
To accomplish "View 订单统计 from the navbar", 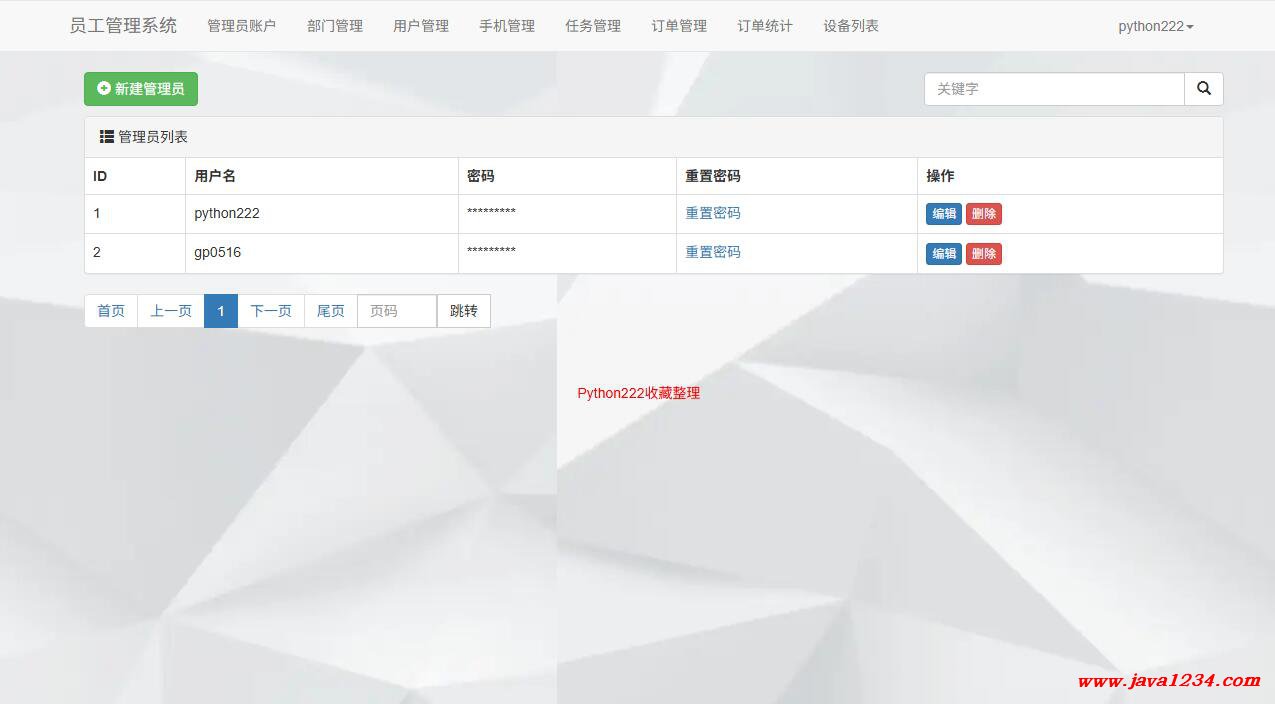I will pyautogui.click(x=765, y=26).
